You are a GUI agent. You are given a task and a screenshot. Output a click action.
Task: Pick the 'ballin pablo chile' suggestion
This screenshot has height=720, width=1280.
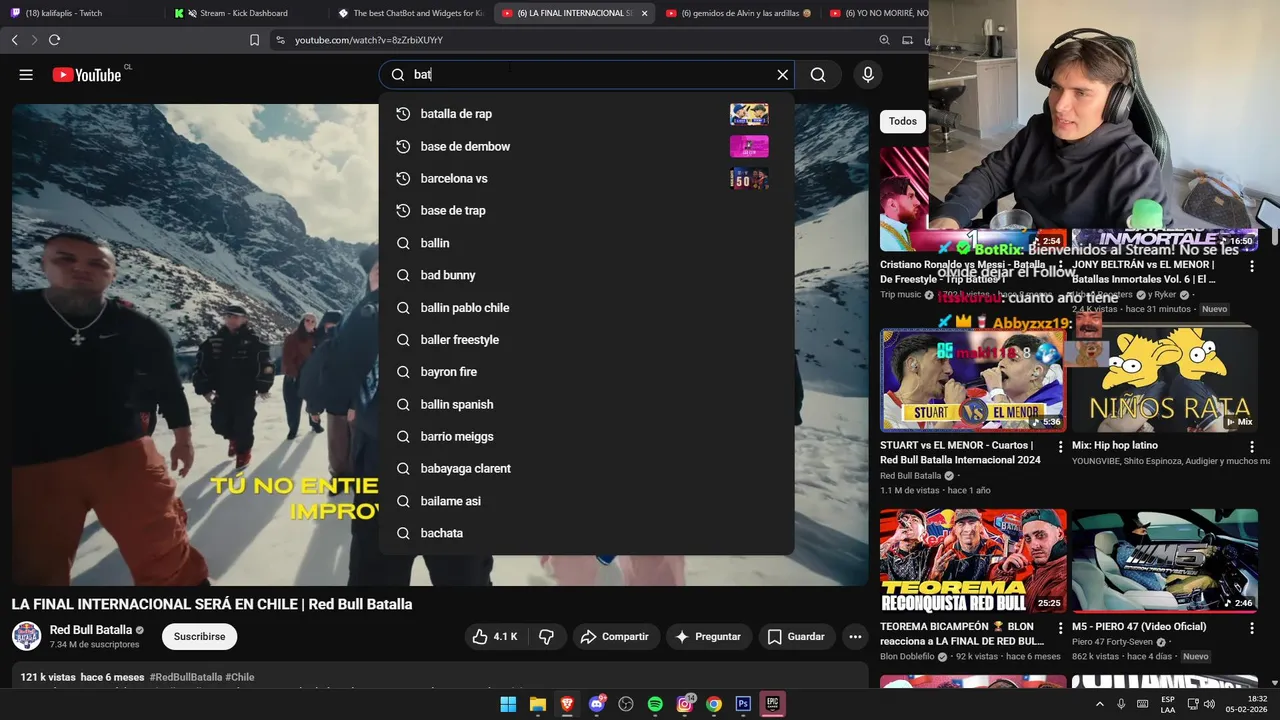(x=586, y=307)
